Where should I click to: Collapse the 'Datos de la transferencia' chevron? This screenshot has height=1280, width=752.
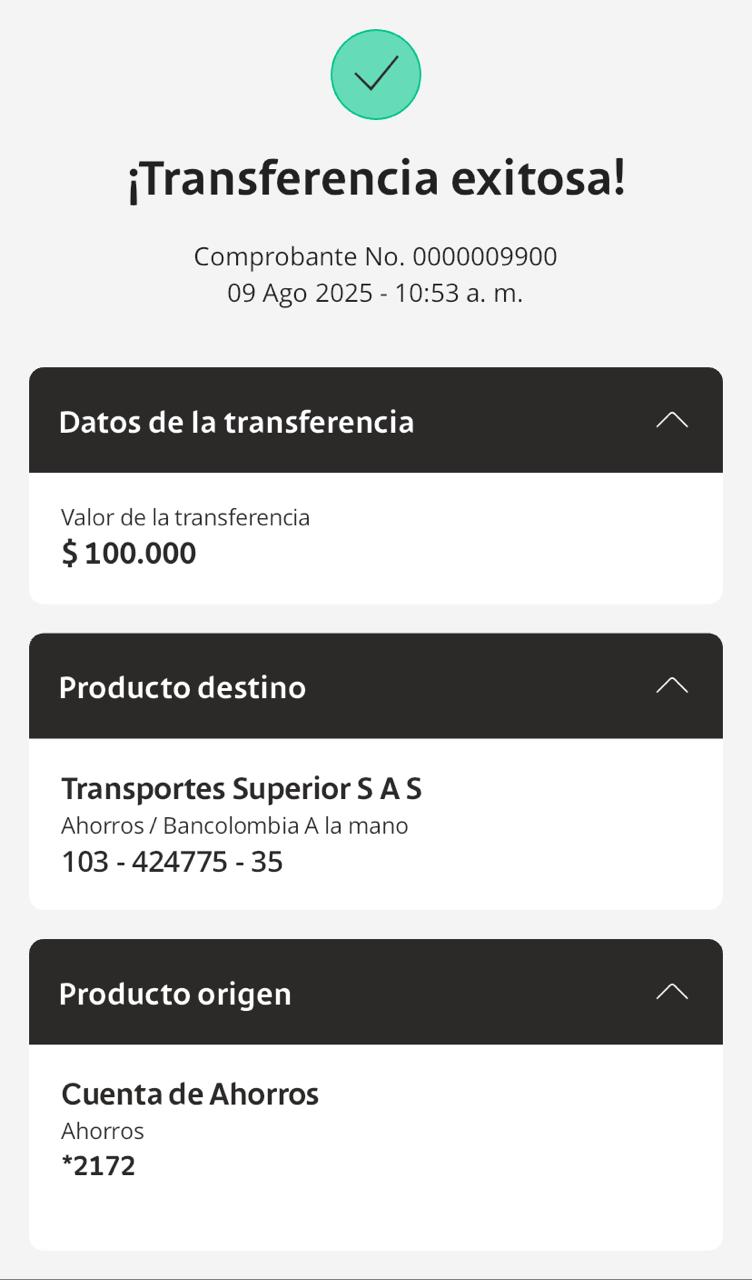(x=672, y=420)
